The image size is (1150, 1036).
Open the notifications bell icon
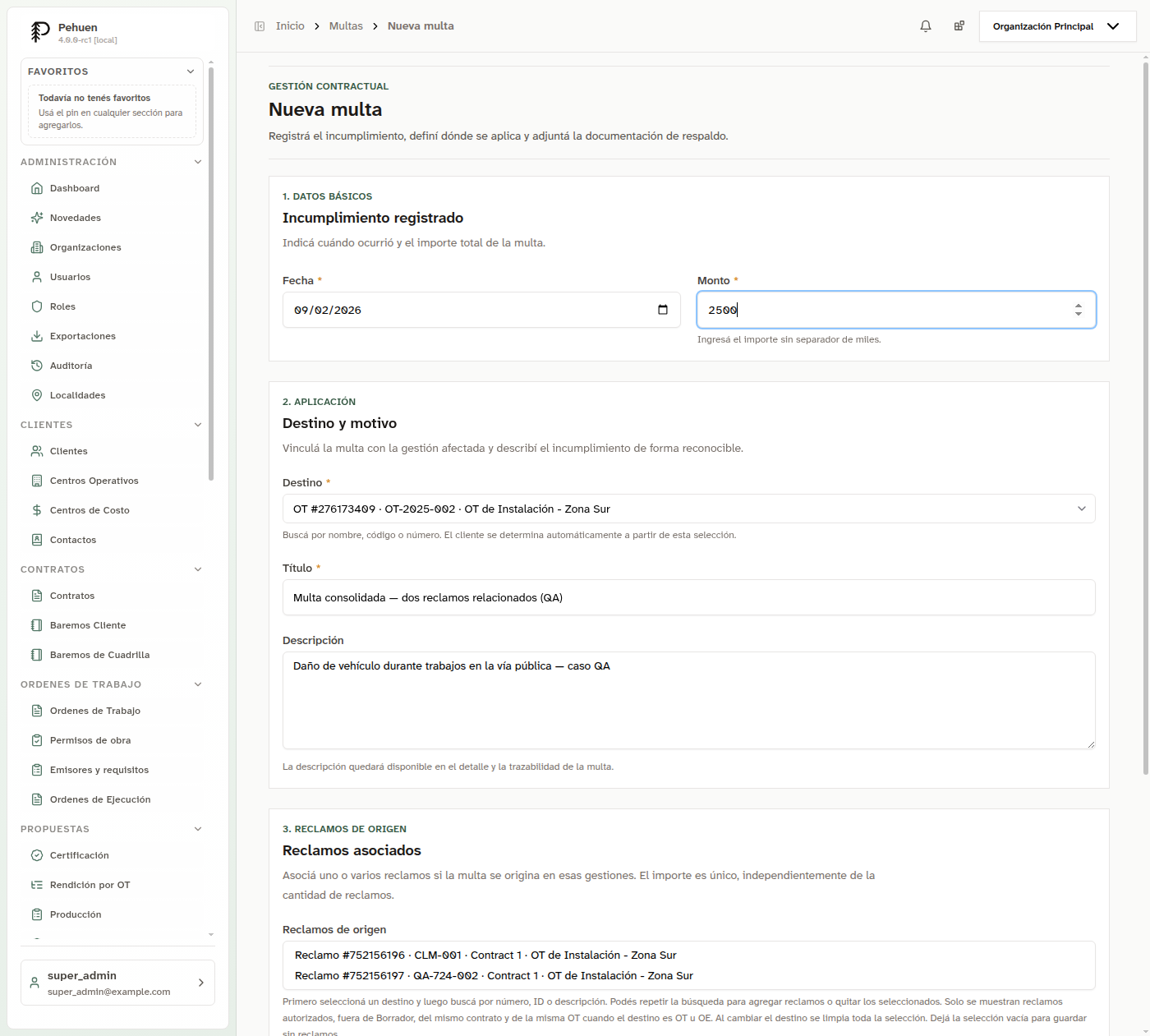[926, 26]
